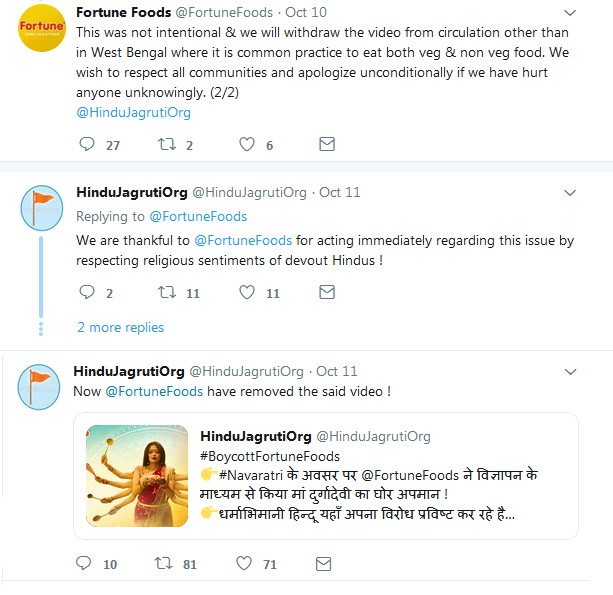
Task: Open @HinduJagrutiOrg mention in Fortune Foods tweet
Action: [x=133, y=112]
